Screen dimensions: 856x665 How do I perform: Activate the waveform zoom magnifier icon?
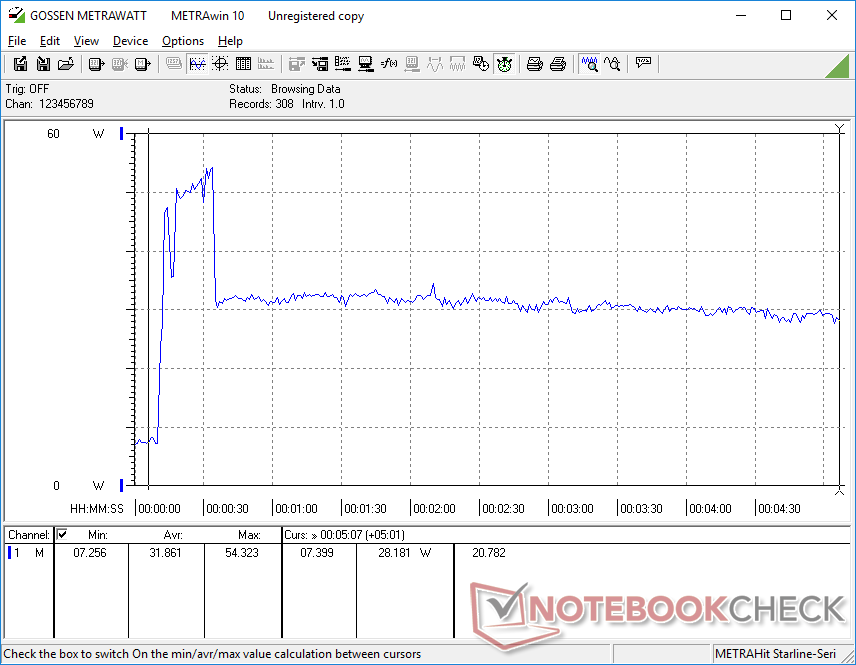[589, 64]
